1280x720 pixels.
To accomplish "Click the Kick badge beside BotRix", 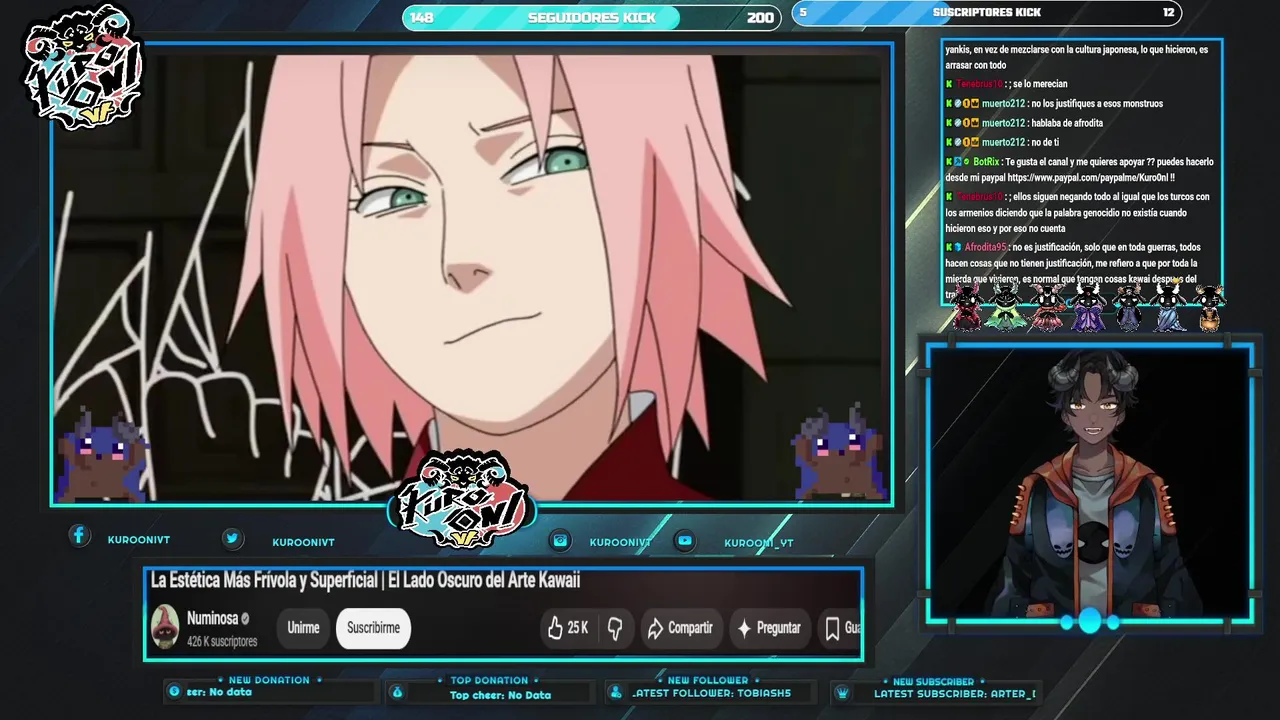I will point(949,161).
